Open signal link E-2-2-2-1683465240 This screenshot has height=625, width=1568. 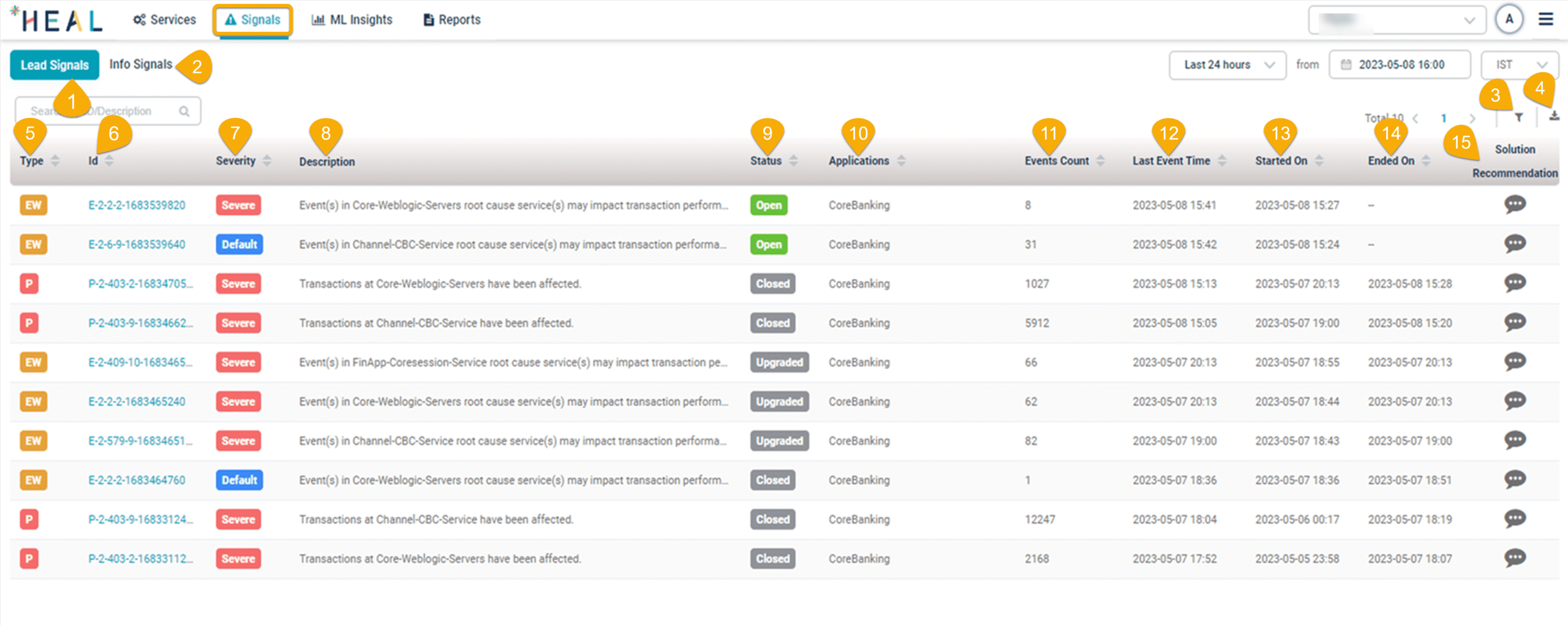[x=137, y=401]
